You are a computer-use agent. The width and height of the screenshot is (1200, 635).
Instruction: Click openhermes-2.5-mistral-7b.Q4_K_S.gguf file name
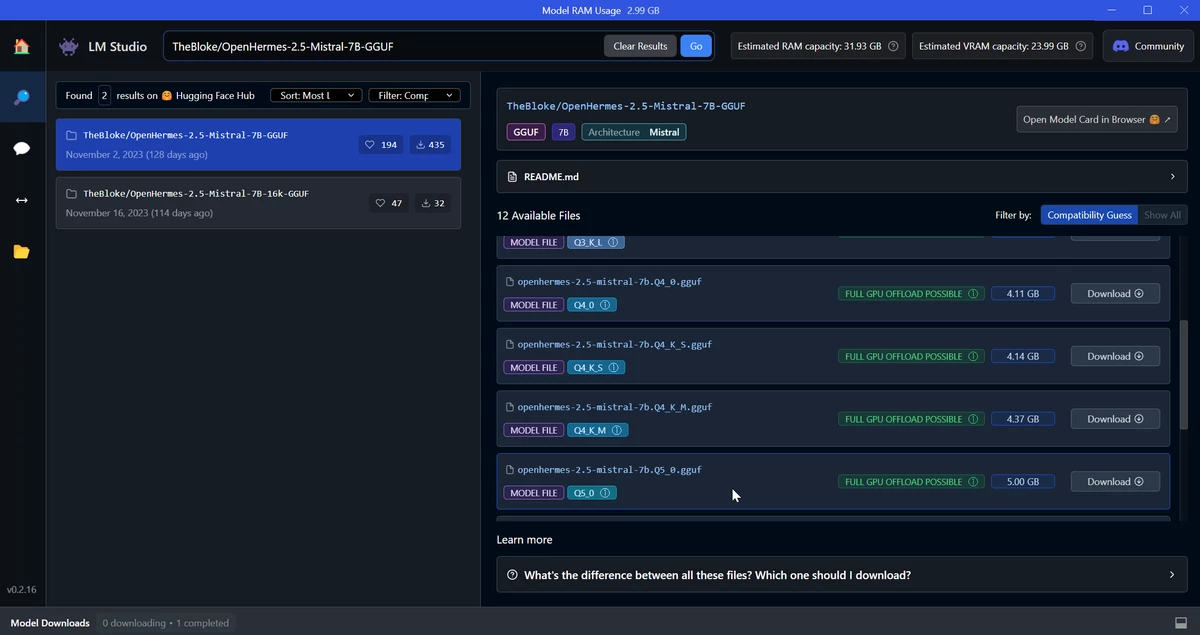615,344
